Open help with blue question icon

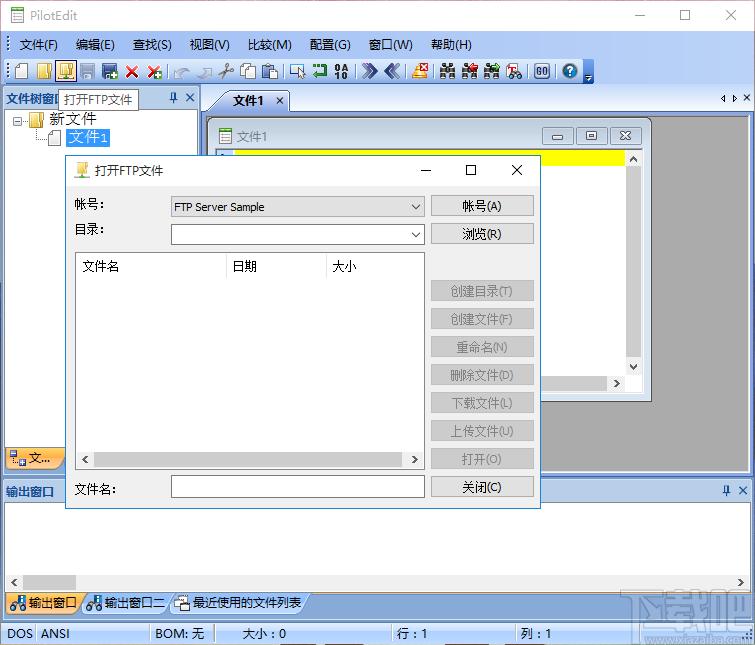pyautogui.click(x=570, y=71)
